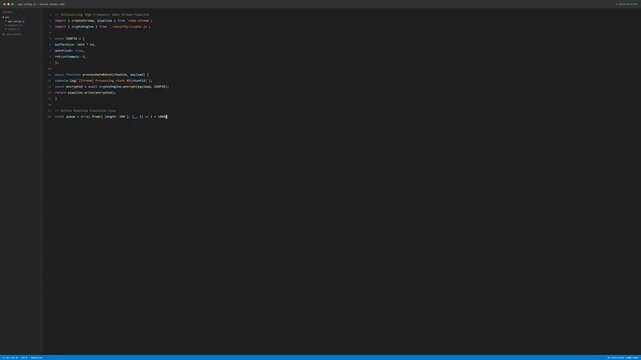Click the processDataBatch function declaration line
Screen dimensions: 641x360
(x=102, y=75)
